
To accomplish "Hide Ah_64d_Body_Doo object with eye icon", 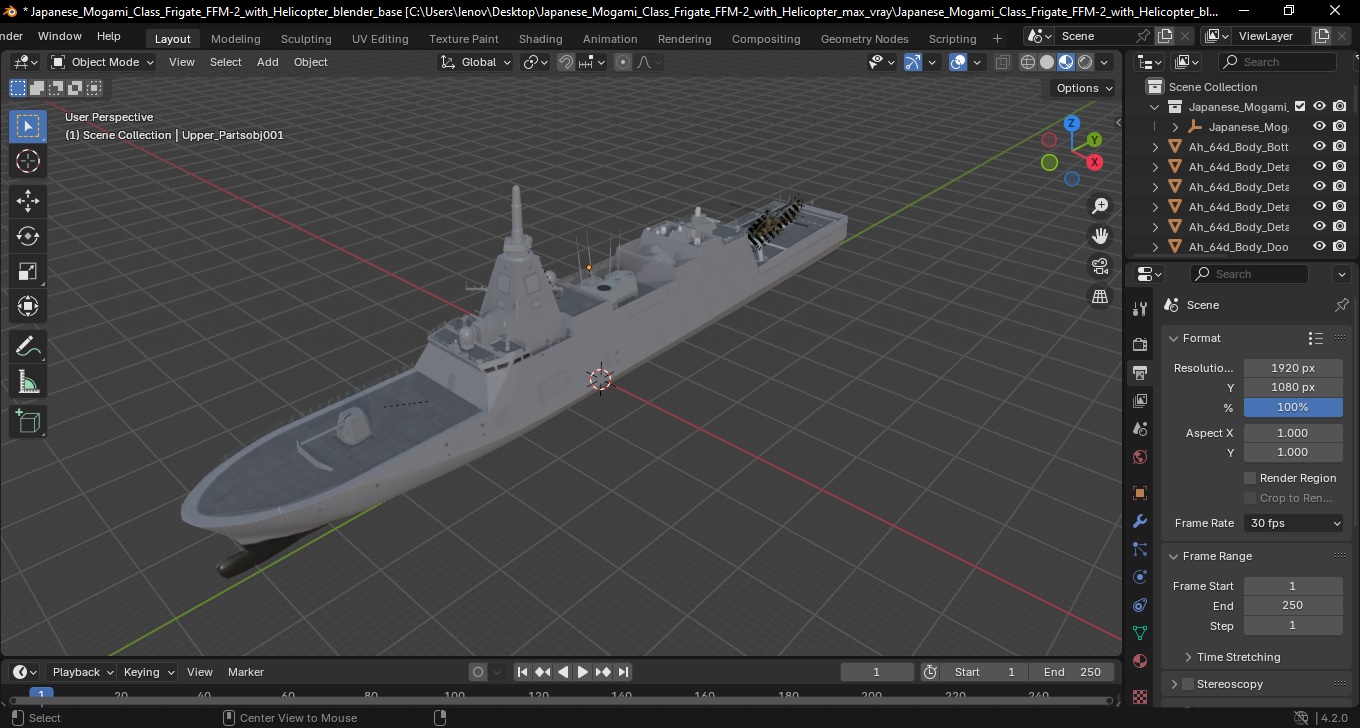I will [1320, 246].
